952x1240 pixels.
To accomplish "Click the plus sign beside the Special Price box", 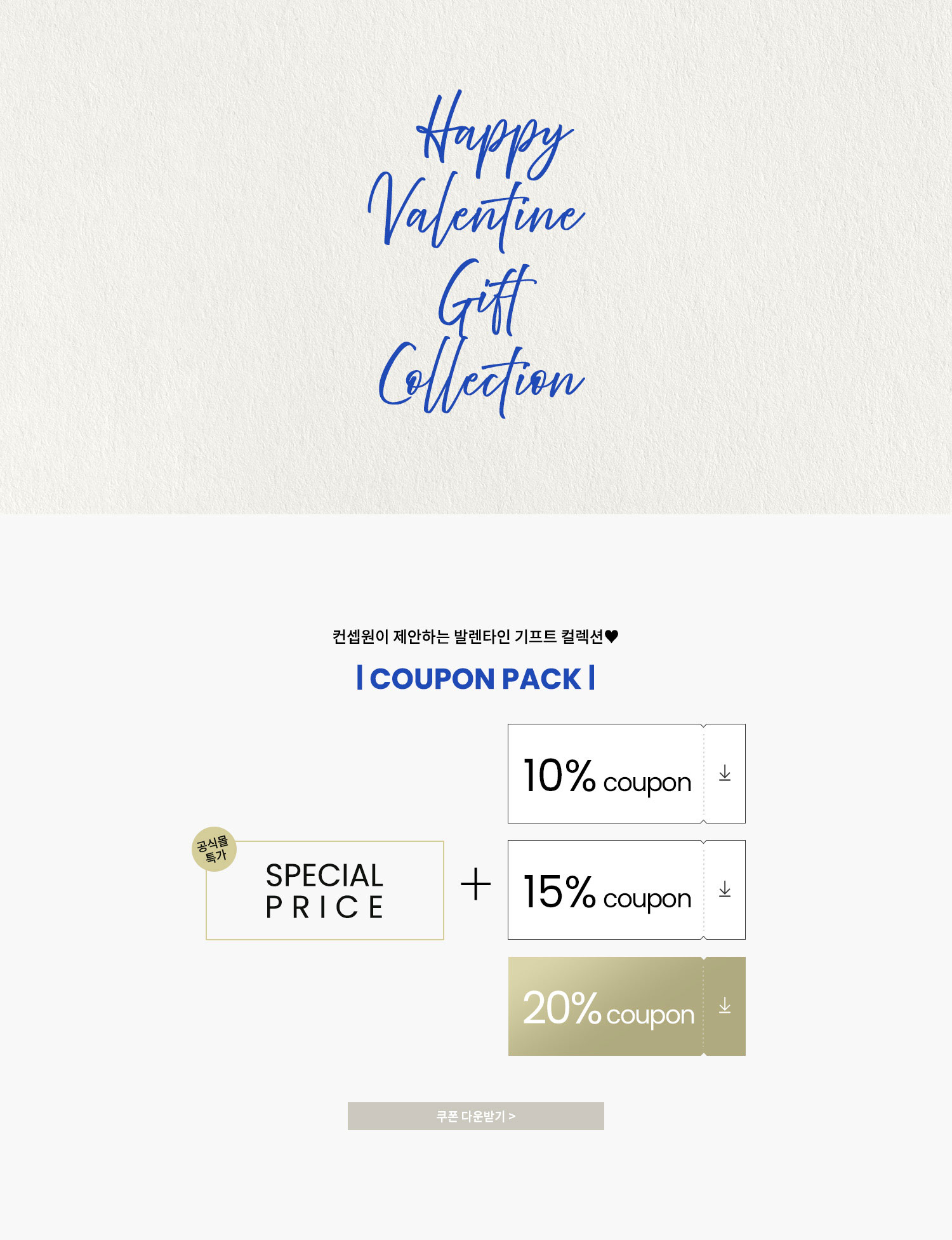I will (475, 885).
